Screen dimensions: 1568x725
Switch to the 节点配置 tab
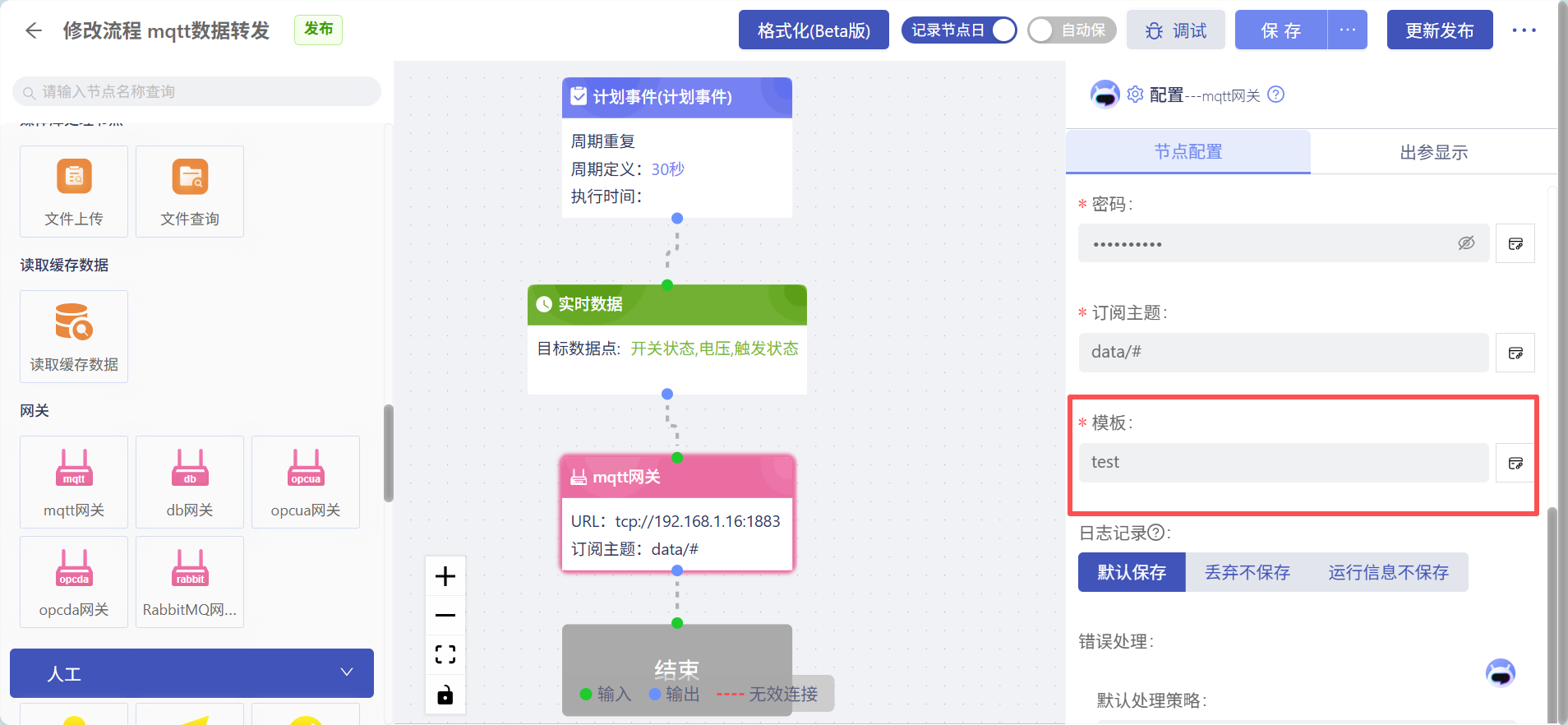(1188, 151)
